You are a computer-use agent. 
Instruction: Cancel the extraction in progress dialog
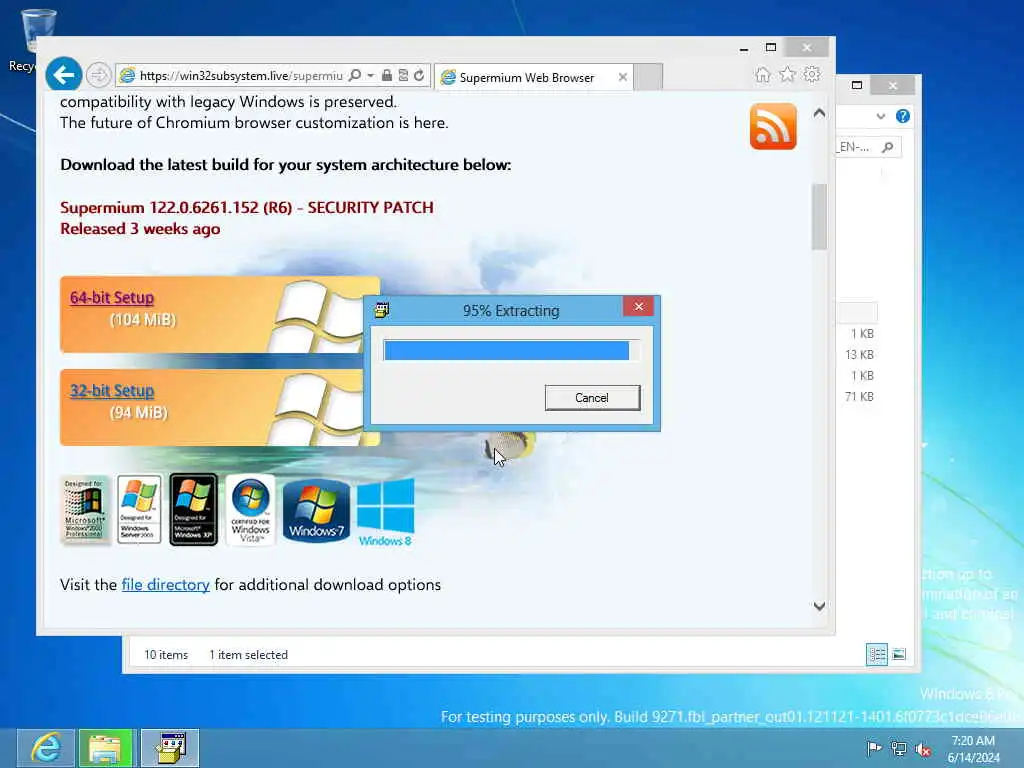point(592,398)
